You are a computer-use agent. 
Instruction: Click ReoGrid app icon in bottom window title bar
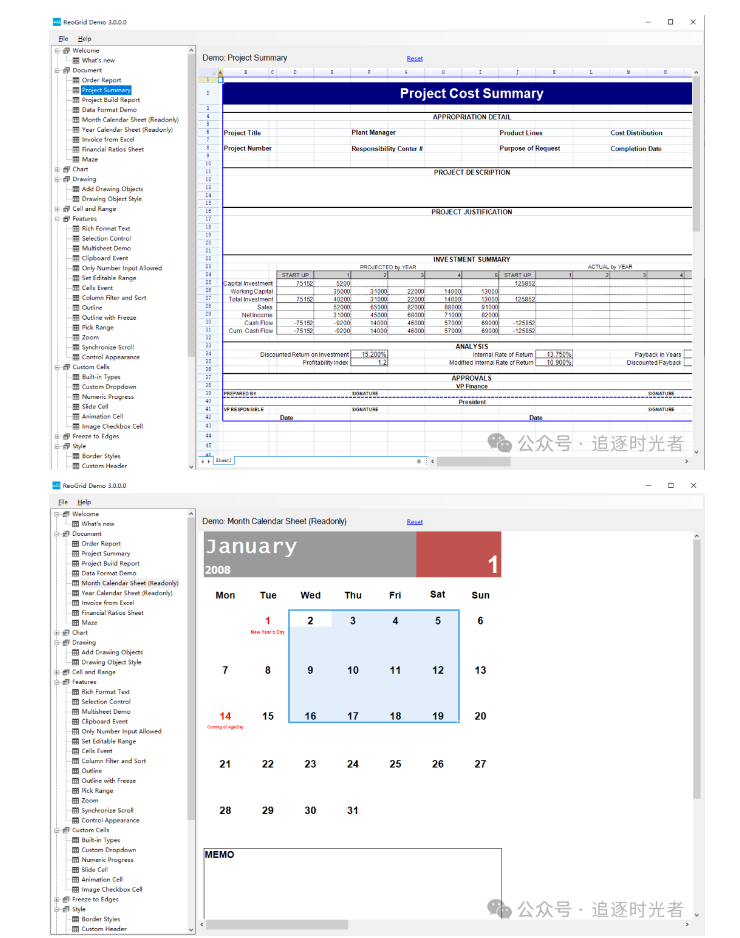point(56,485)
